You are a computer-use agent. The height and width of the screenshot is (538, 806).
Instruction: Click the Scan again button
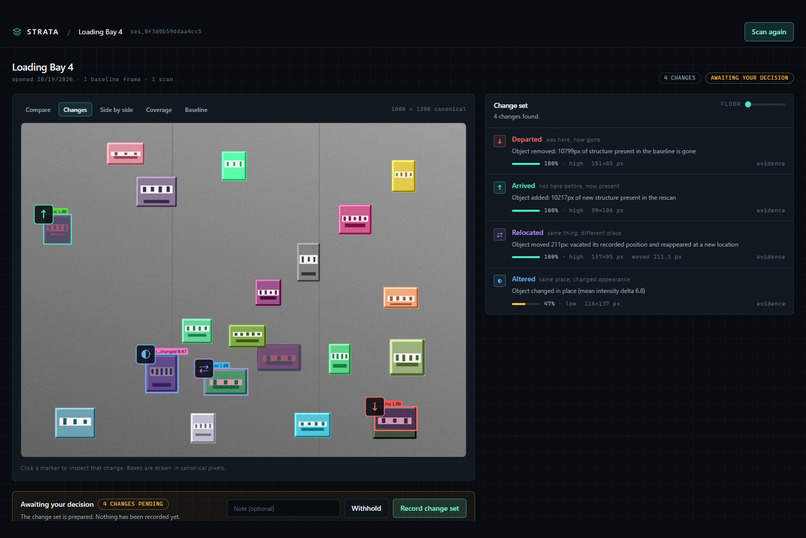[x=768, y=32]
